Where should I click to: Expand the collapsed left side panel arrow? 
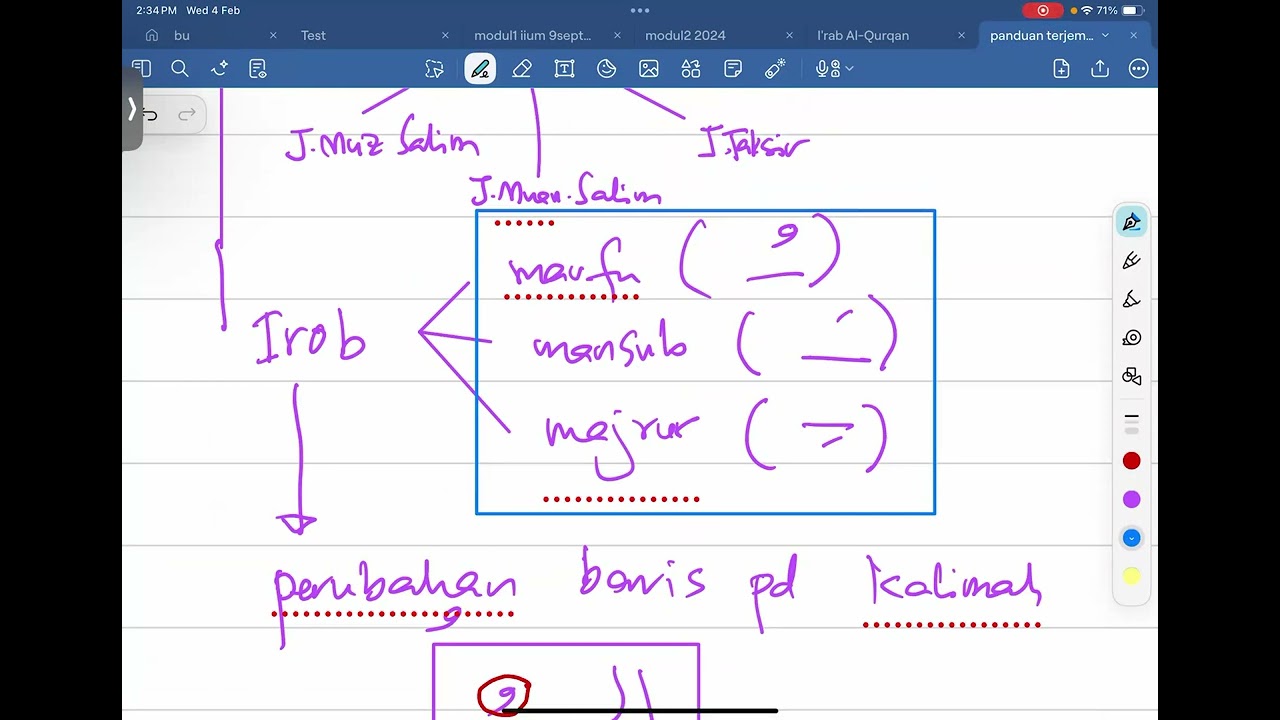[x=132, y=110]
